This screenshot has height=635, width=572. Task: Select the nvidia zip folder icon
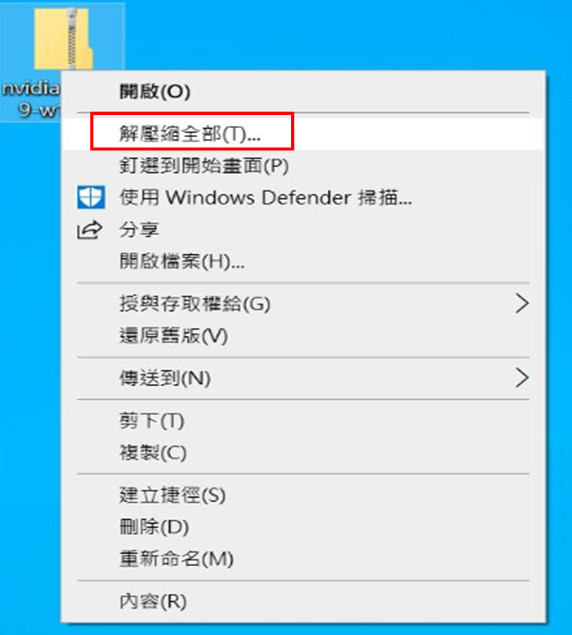click(63, 38)
